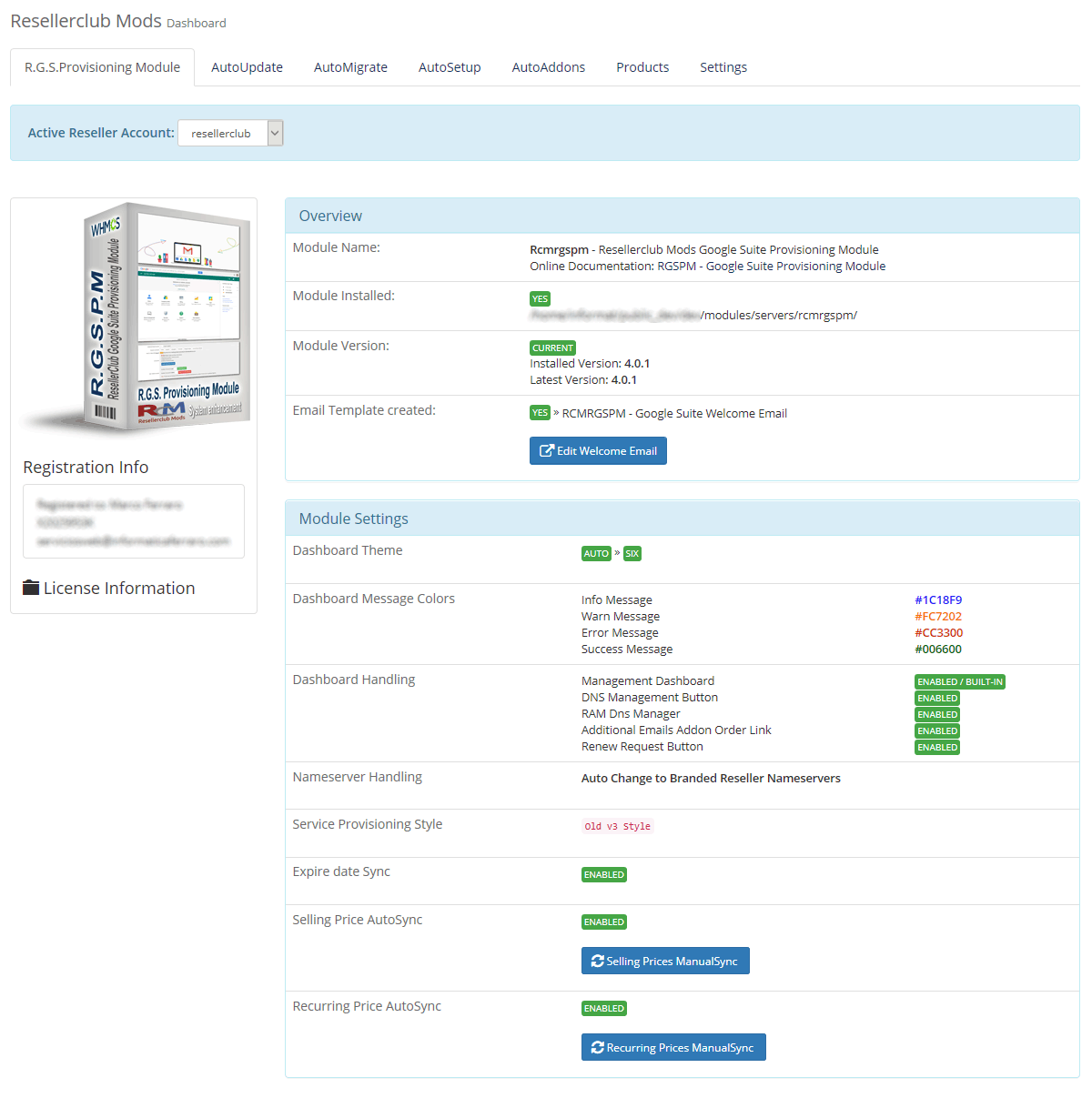1092x1108 pixels.
Task: Open the R.G.S.Provisioning Module tab
Action: [103, 67]
